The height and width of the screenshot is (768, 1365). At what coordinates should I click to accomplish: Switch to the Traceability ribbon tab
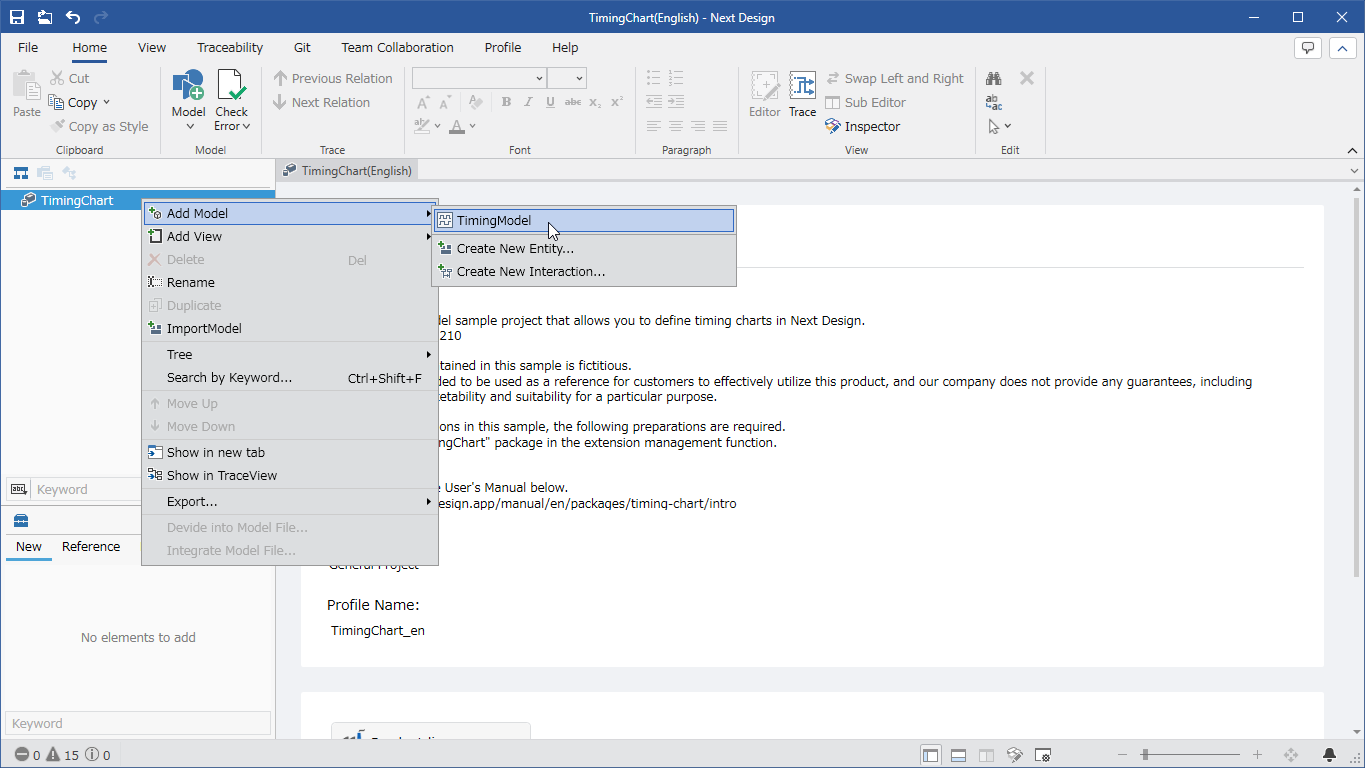(x=230, y=47)
